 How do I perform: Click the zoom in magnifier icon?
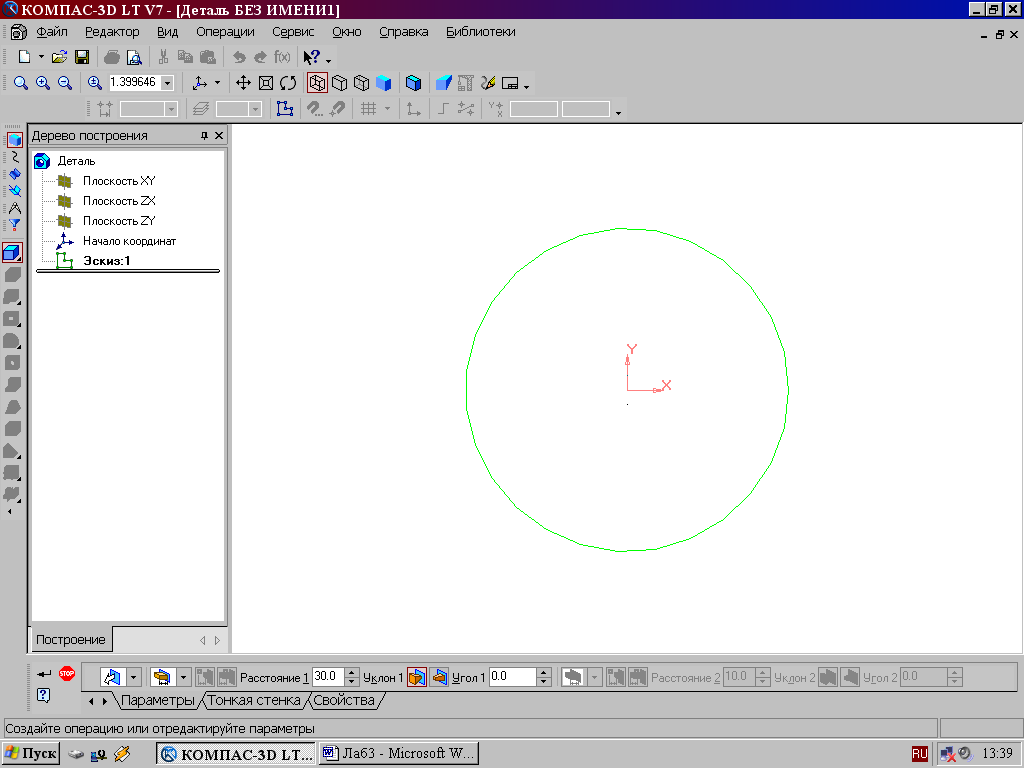[43, 83]
